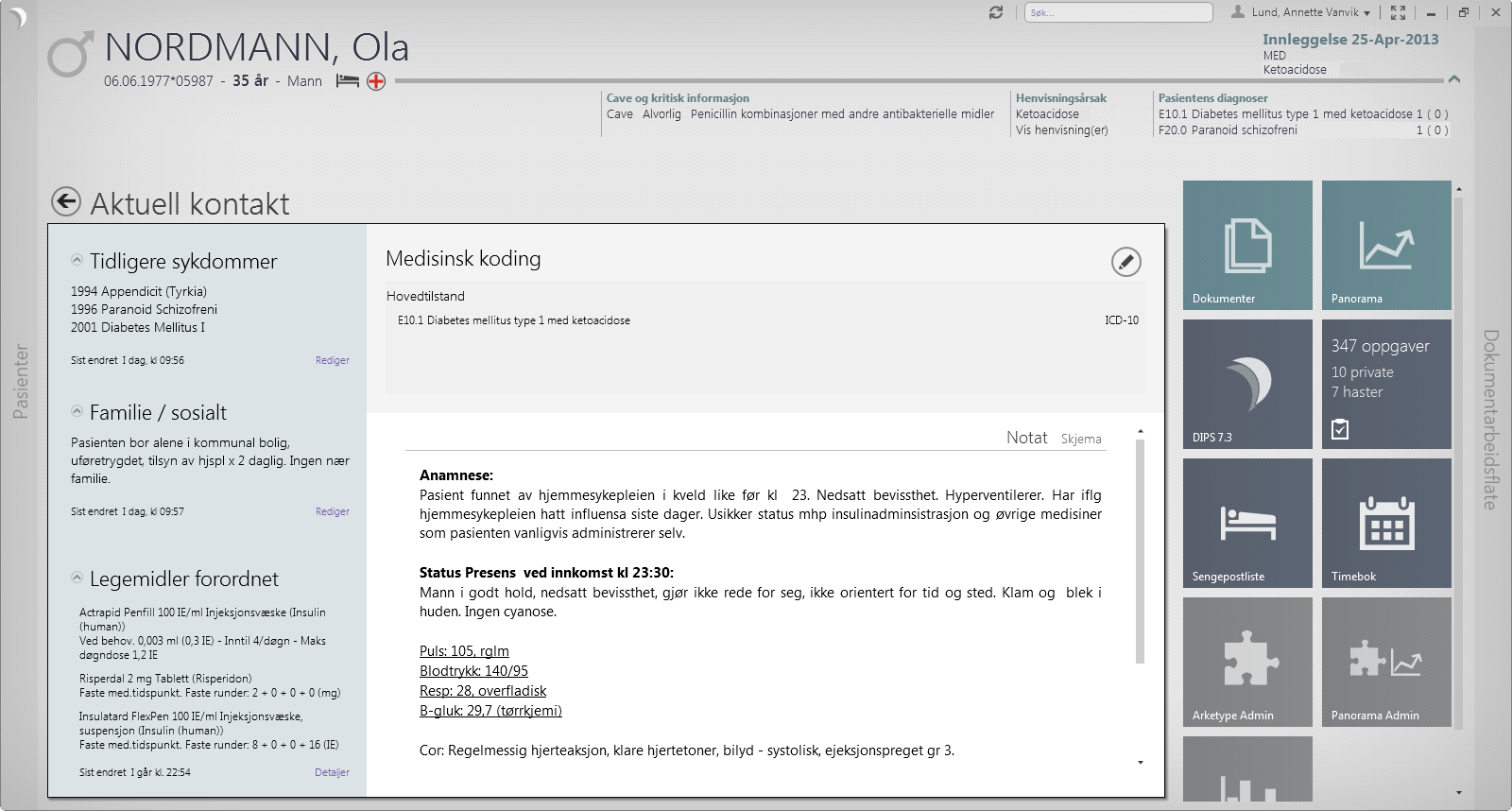Image resolution: width=1512 pixels, height=811 pixels.
Task: Open the Panorama Admin tile
Action: tap(1386, 662)
